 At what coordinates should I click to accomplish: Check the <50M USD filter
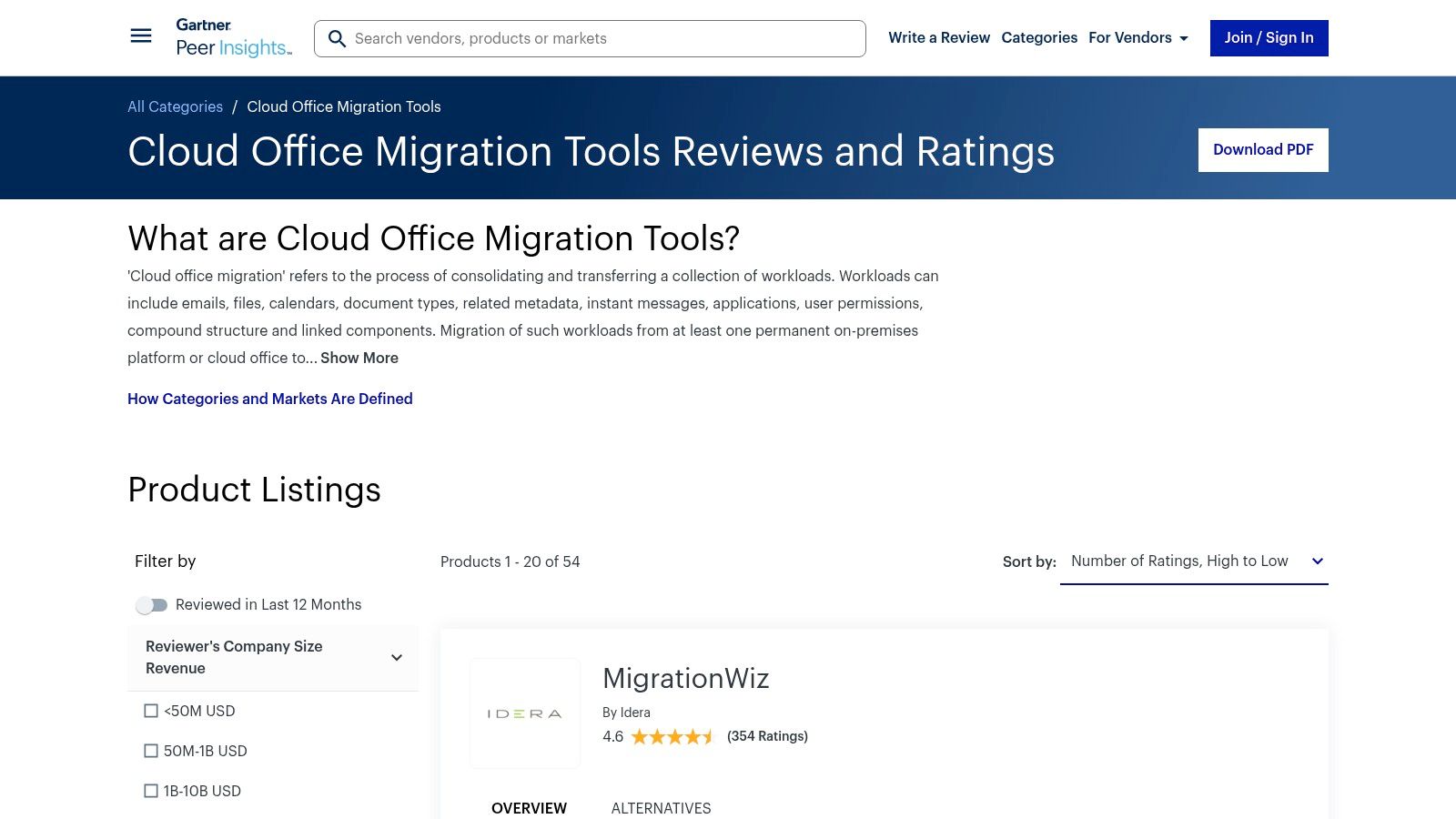coord(151,711)
